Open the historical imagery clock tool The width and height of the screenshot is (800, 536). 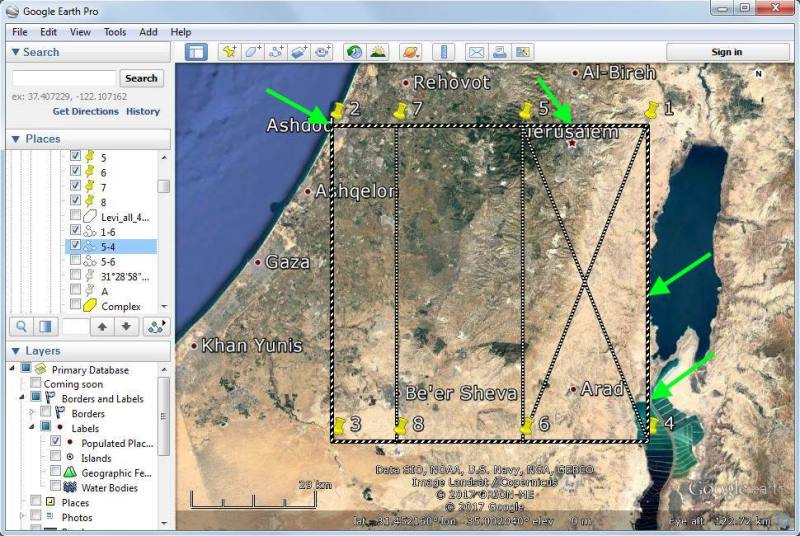[354, 52]
